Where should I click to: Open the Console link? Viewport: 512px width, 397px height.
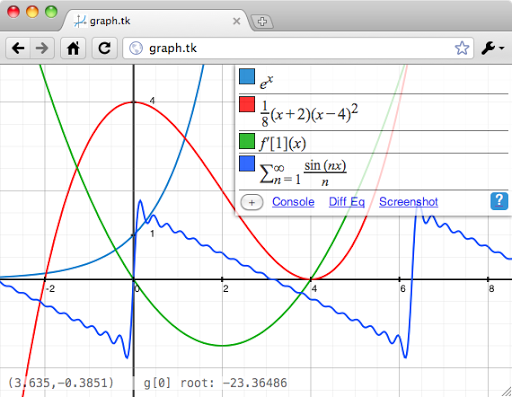[293, 202]
